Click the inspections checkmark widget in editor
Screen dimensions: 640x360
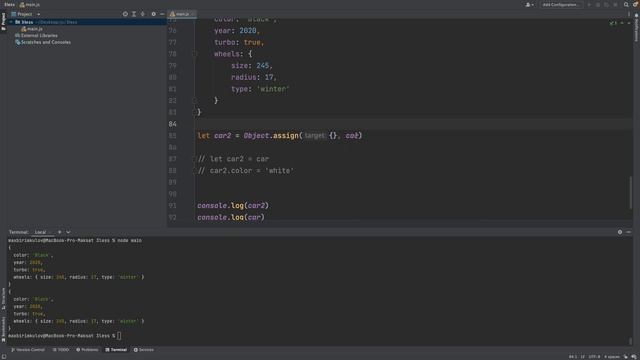pos(613,23)
